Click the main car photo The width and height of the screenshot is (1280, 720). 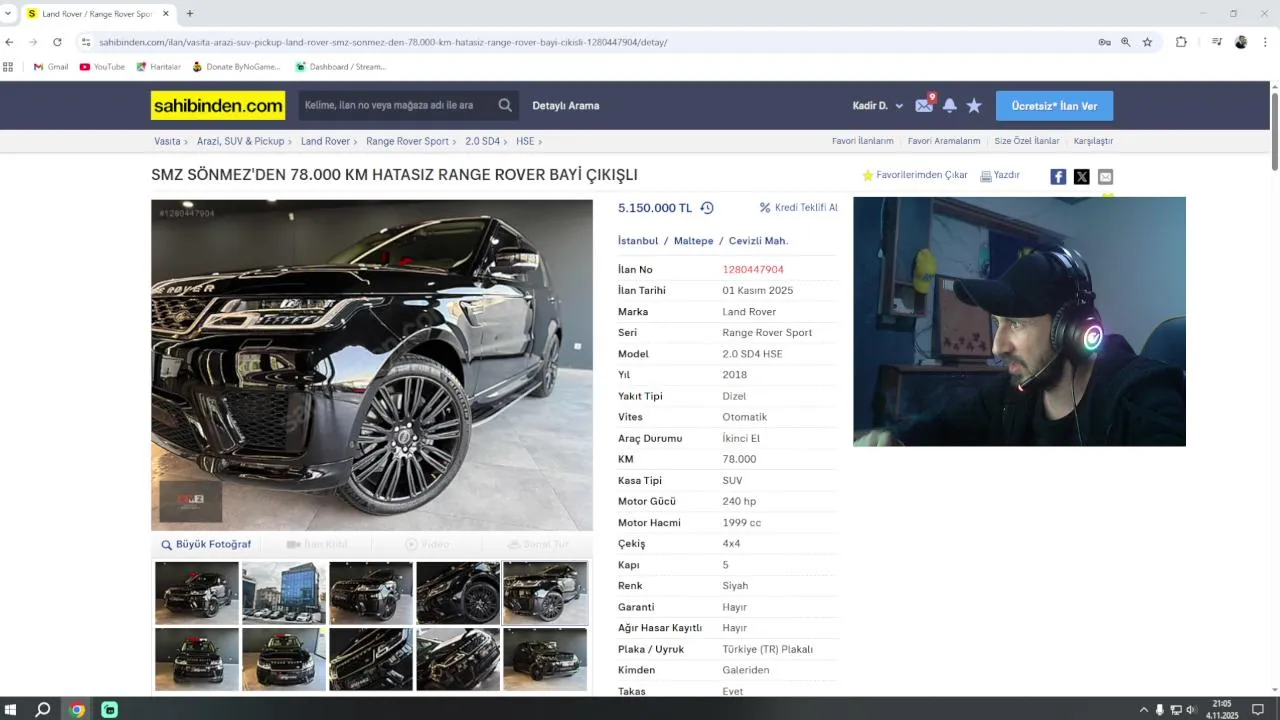[x=372, y=365]
